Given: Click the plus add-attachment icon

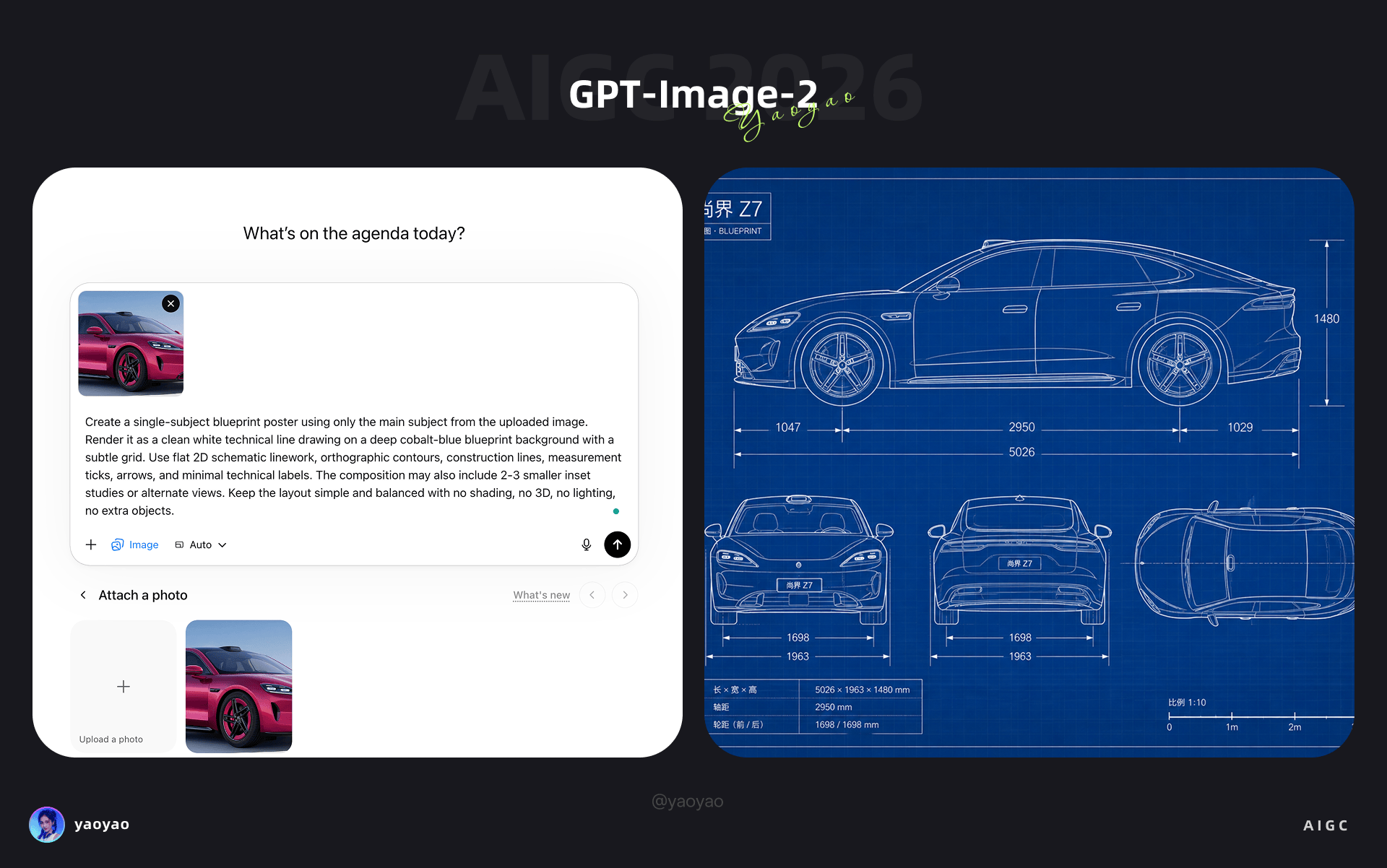Looking at the screenshot, I should pos(91,544).
